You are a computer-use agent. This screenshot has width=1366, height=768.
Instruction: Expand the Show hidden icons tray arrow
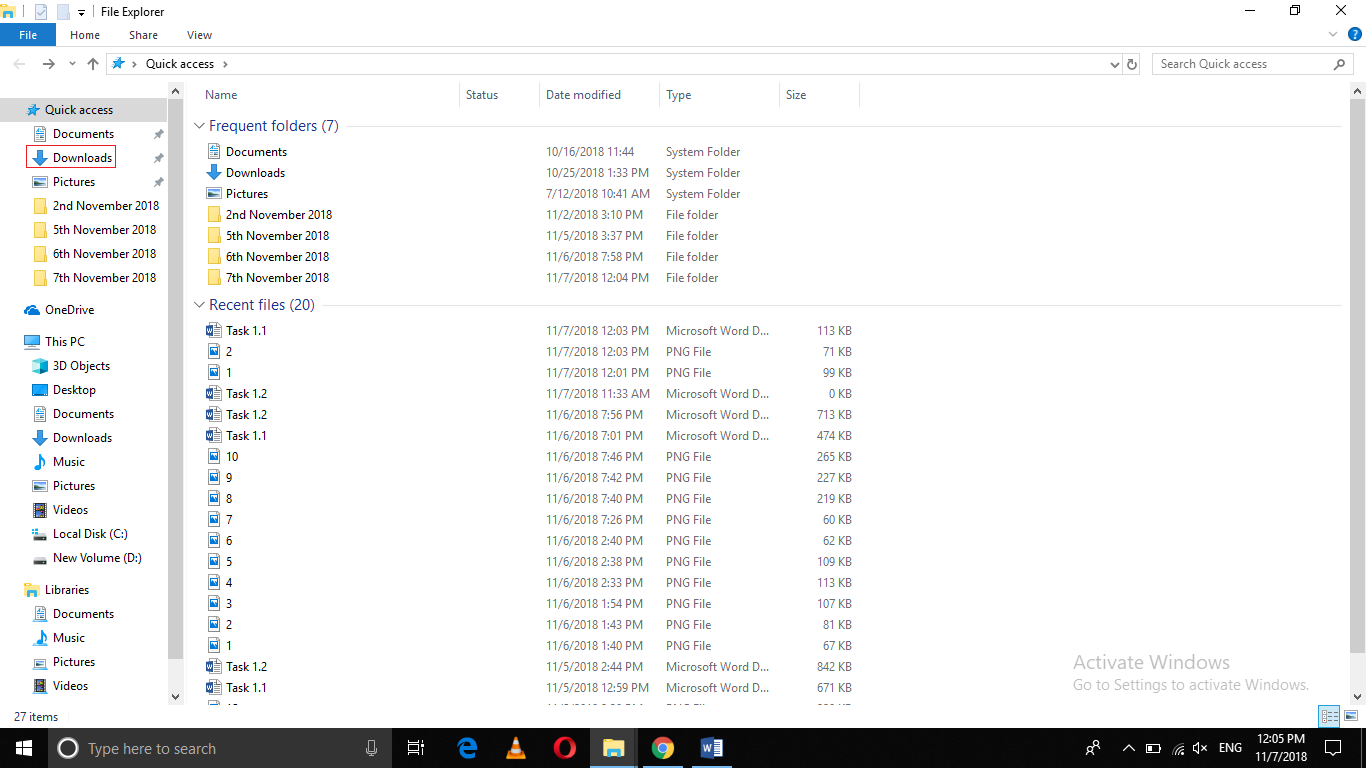pyautogui.click(x=1128, y=748)
